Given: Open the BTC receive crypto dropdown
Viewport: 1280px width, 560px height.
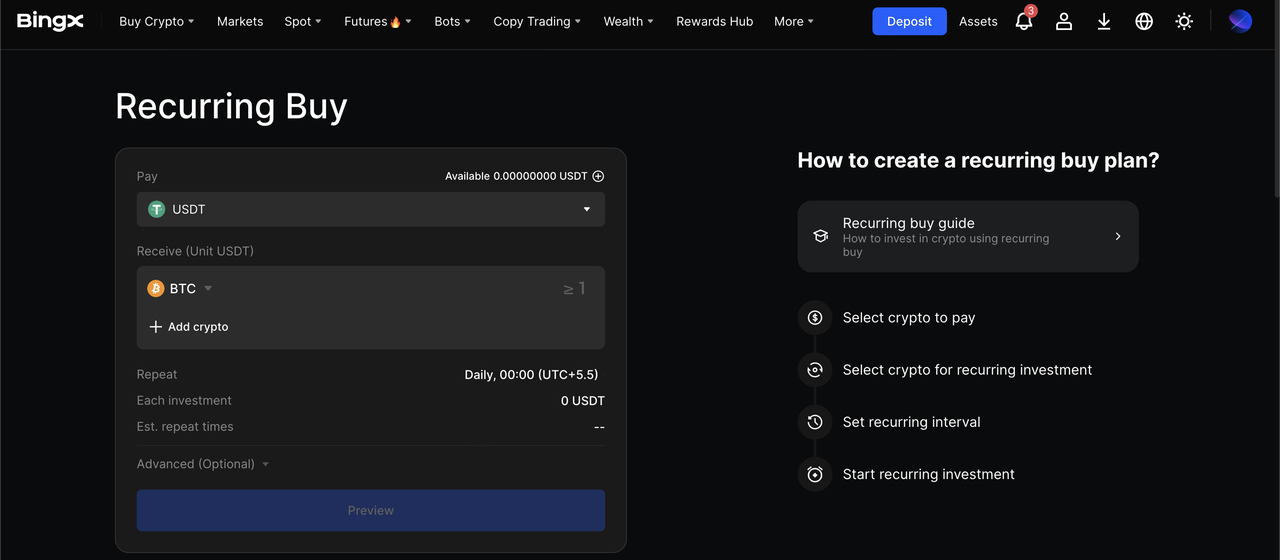Looking at the screenshot, I should (x=181, y=289).
